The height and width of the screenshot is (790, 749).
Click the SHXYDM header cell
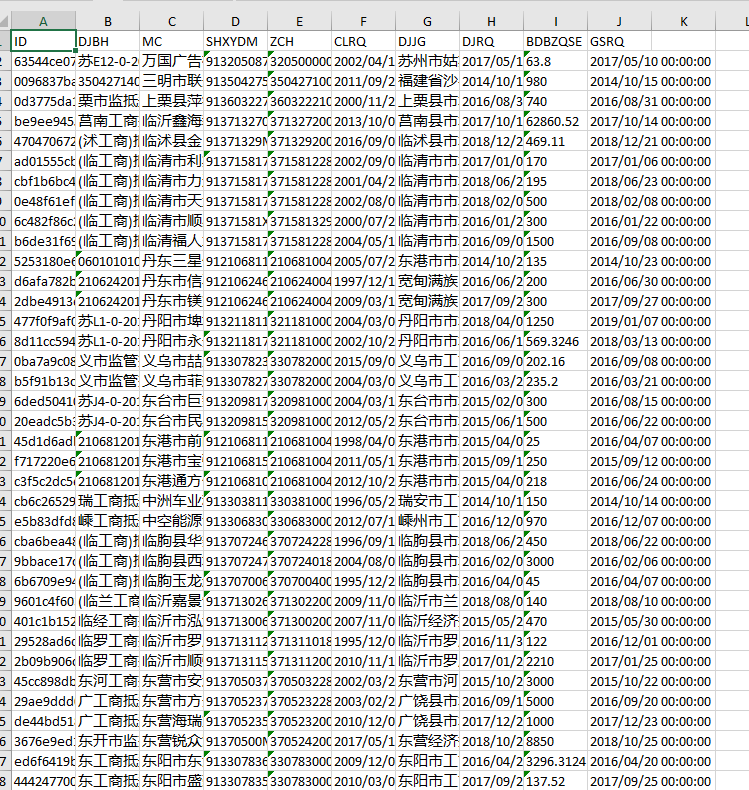pyautogui.click(x=236, y=41)
